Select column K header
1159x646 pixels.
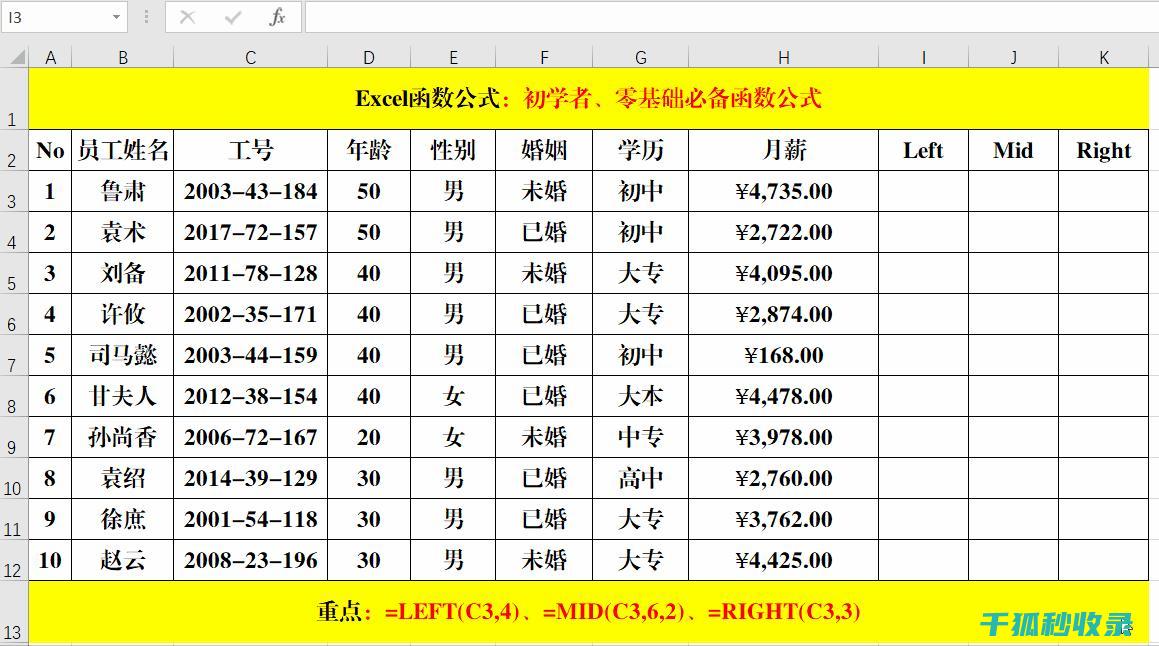tap(1104, 57)
